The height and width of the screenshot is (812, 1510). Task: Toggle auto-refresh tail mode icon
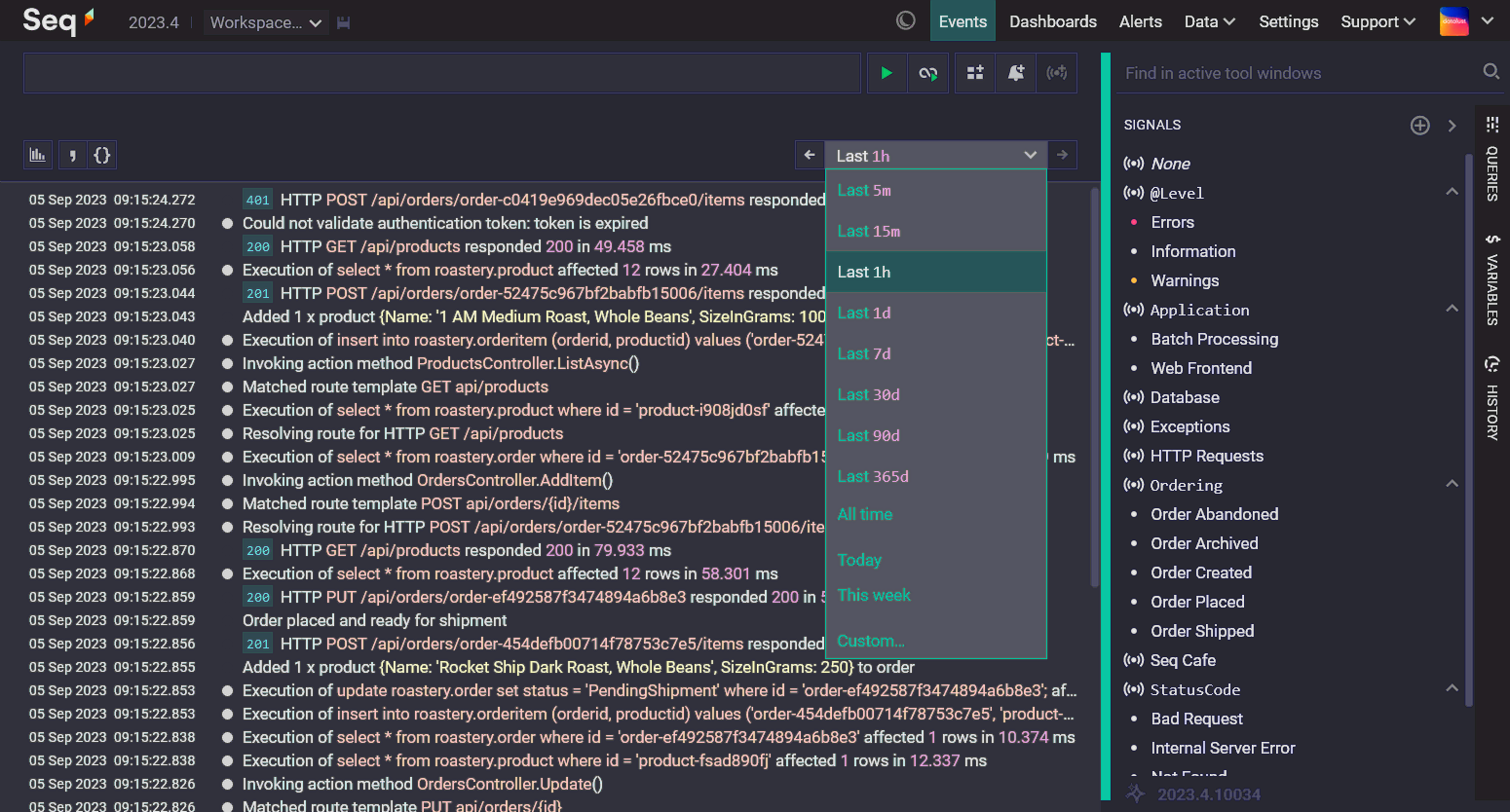[x=927, y=73]
